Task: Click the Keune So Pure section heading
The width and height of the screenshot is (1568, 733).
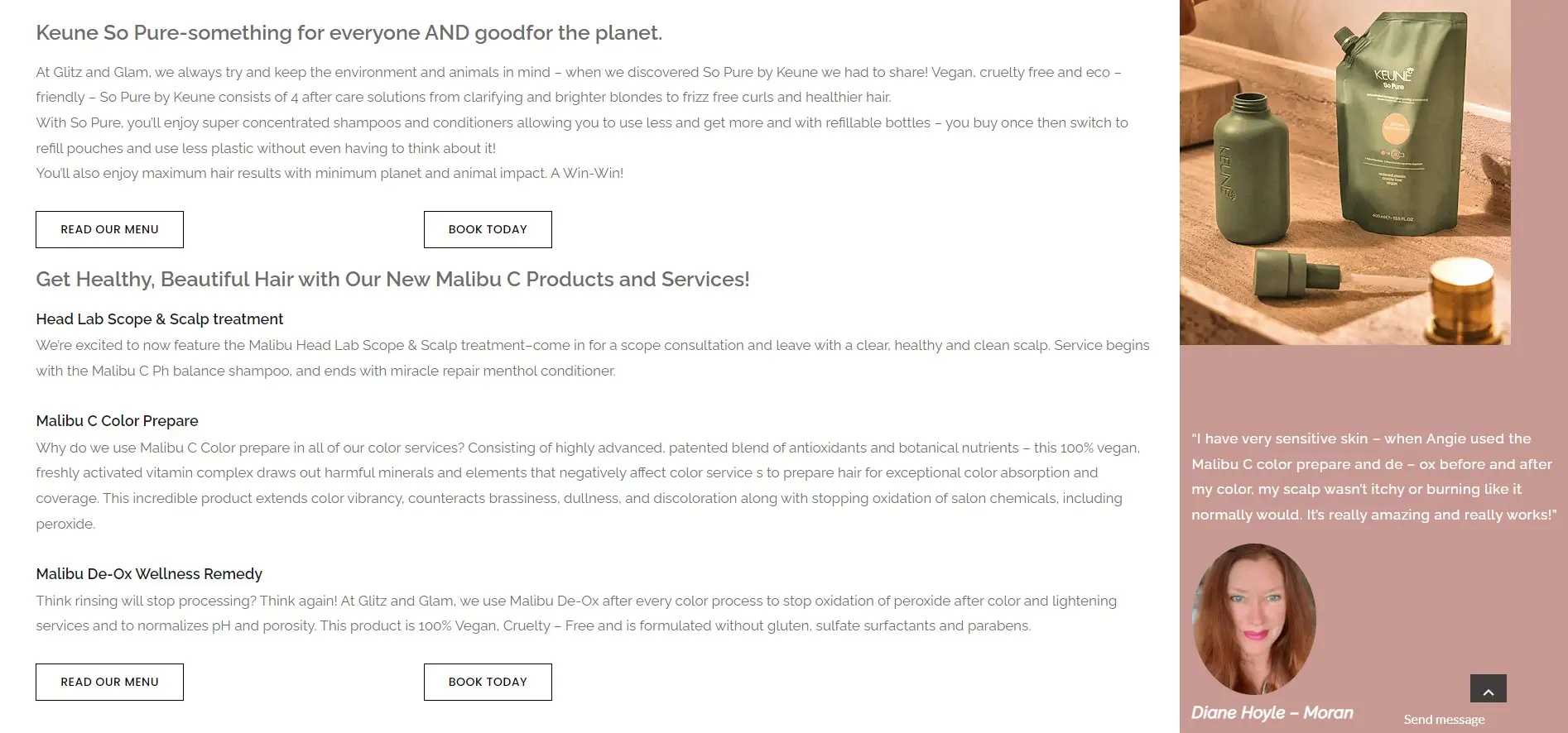Action: pos(349,33)
